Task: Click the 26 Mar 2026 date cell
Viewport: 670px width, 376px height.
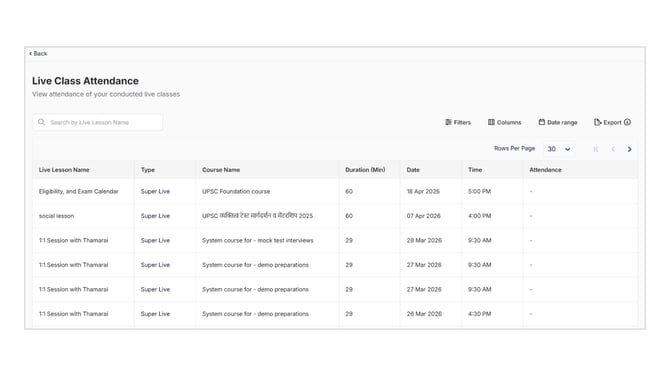Action: 424,314
